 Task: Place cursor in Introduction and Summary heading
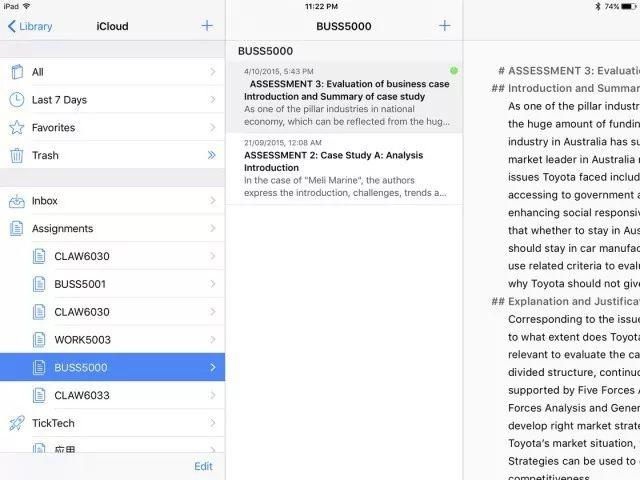(574, 88)
